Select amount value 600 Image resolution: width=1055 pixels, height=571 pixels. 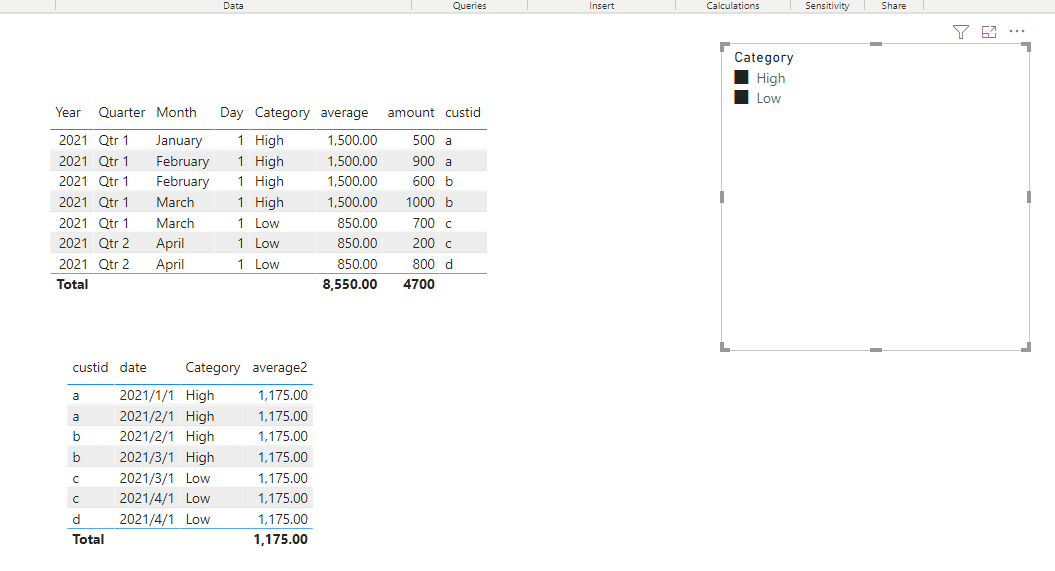(x=423, y=182)
